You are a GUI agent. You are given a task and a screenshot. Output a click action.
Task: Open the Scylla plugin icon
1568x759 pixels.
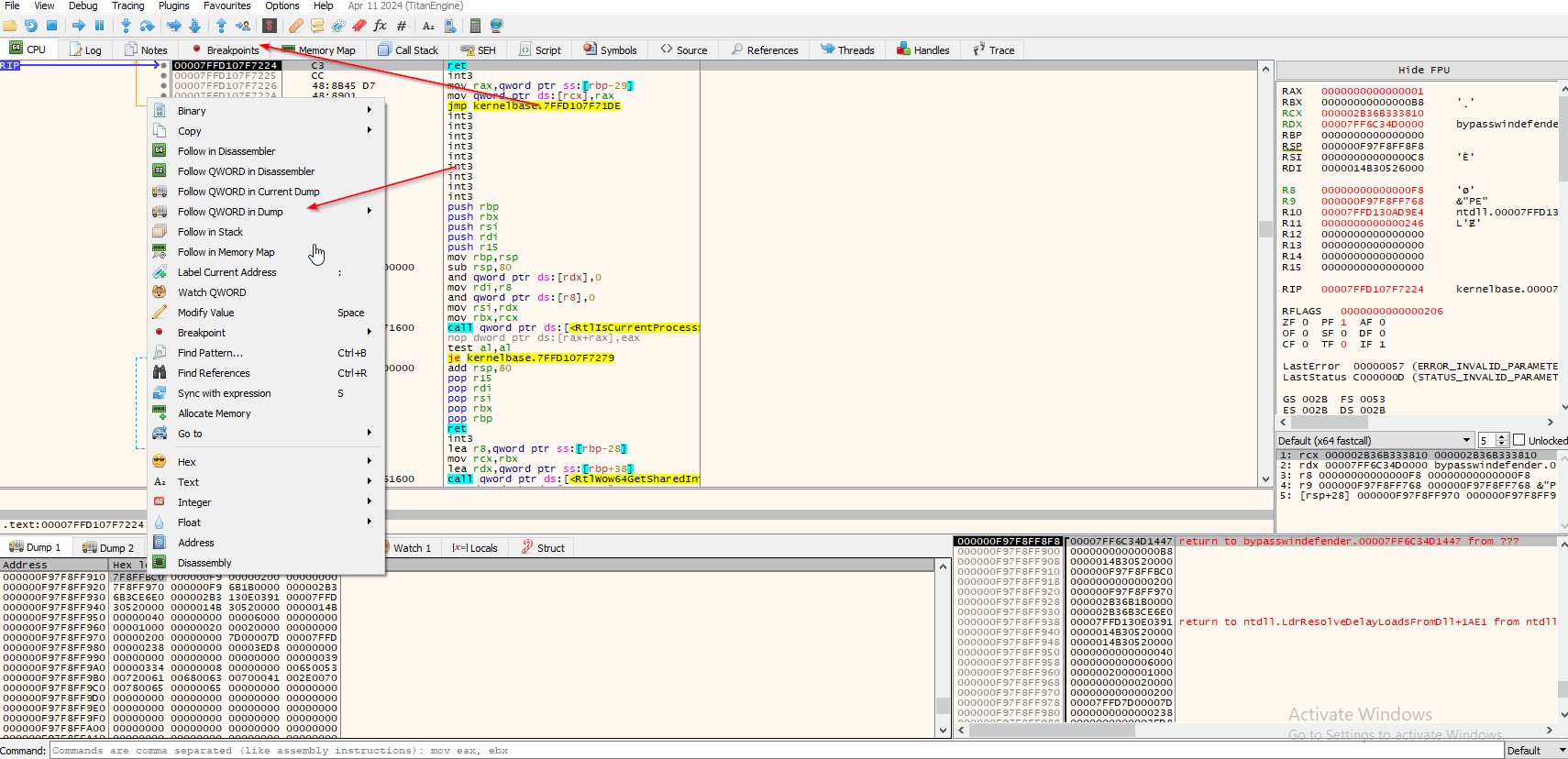coord(270,26)
